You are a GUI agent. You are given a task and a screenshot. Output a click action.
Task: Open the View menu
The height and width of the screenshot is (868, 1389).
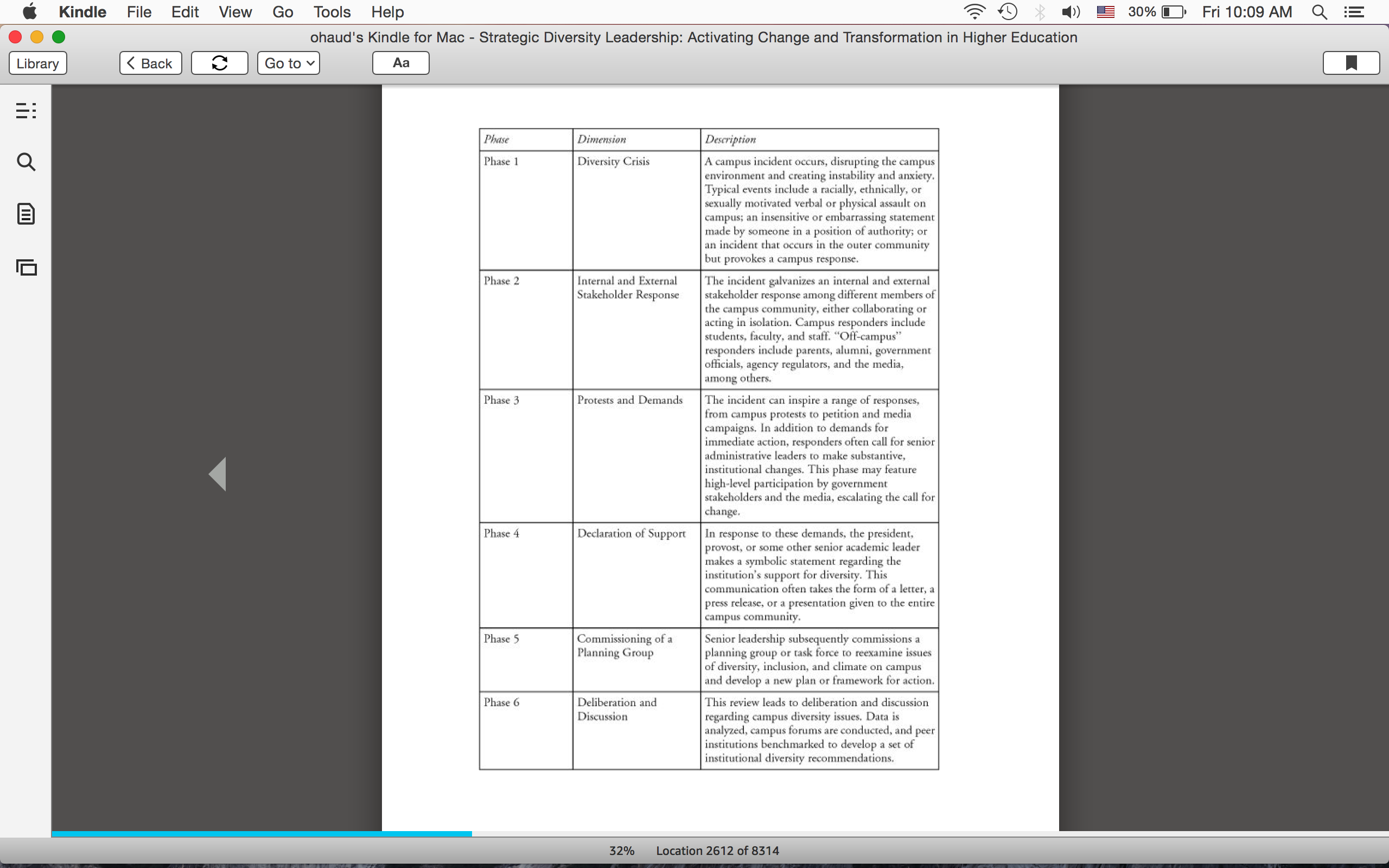coord(235,12)
